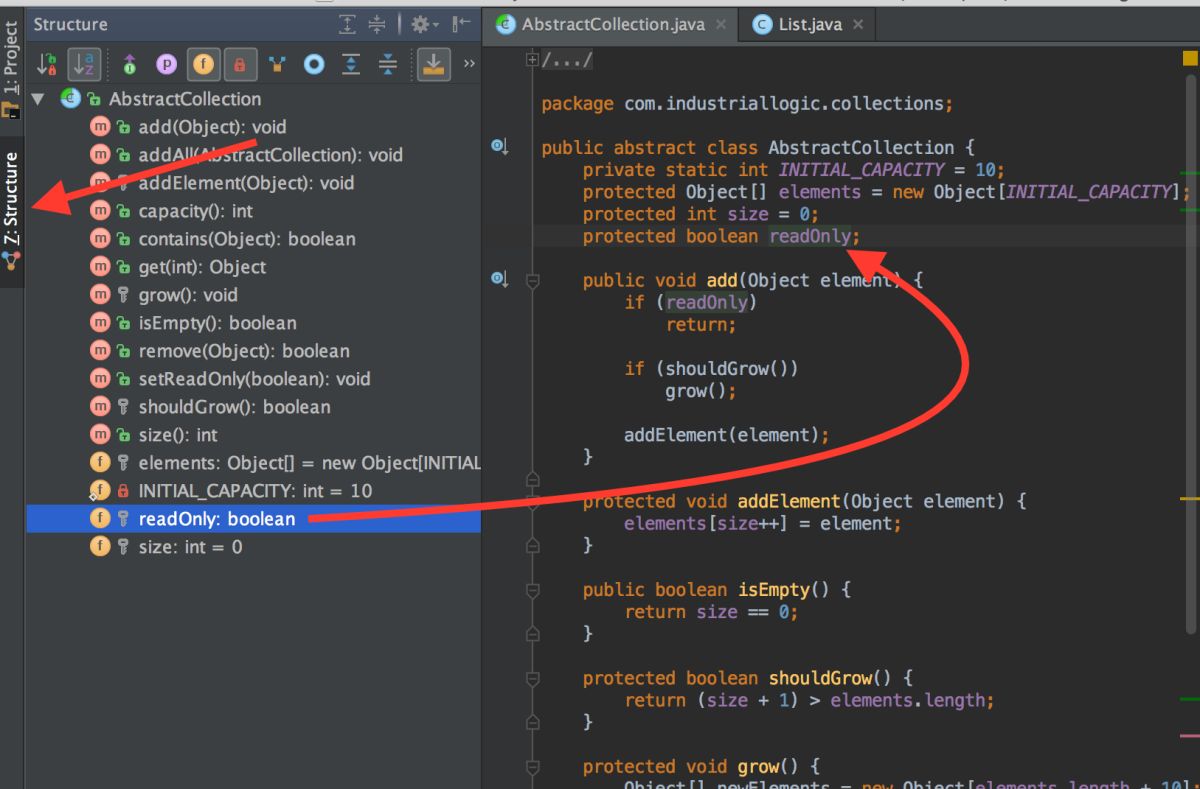Toggle Show Non-Public (red lock) icon
The width and height of the screenshot is (1200, 789).
pyautogui.click(x=239, y=65)
